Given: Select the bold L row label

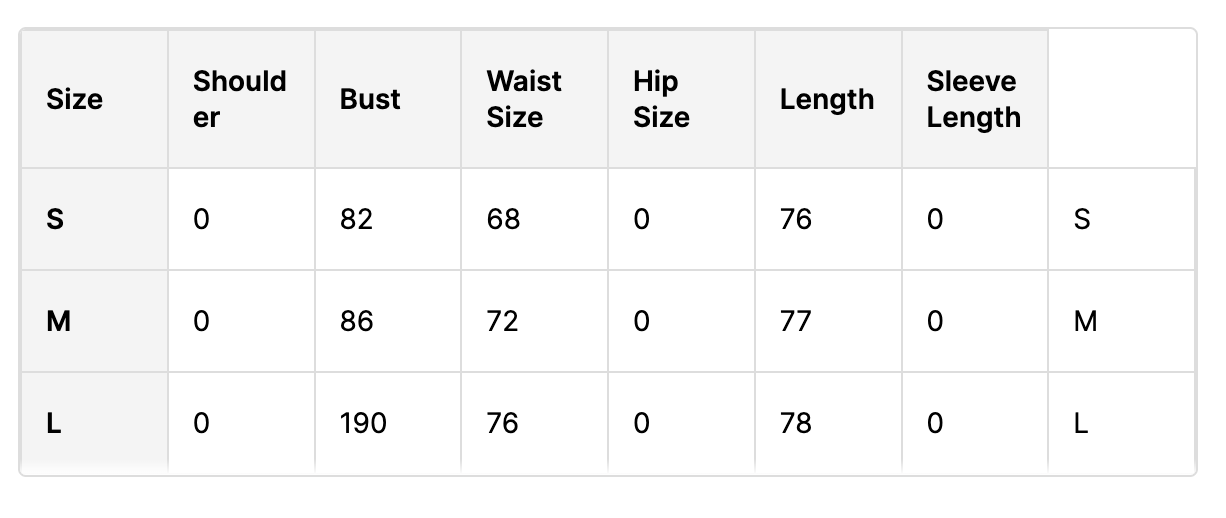Looking at the screenshot, I should 54,424.
